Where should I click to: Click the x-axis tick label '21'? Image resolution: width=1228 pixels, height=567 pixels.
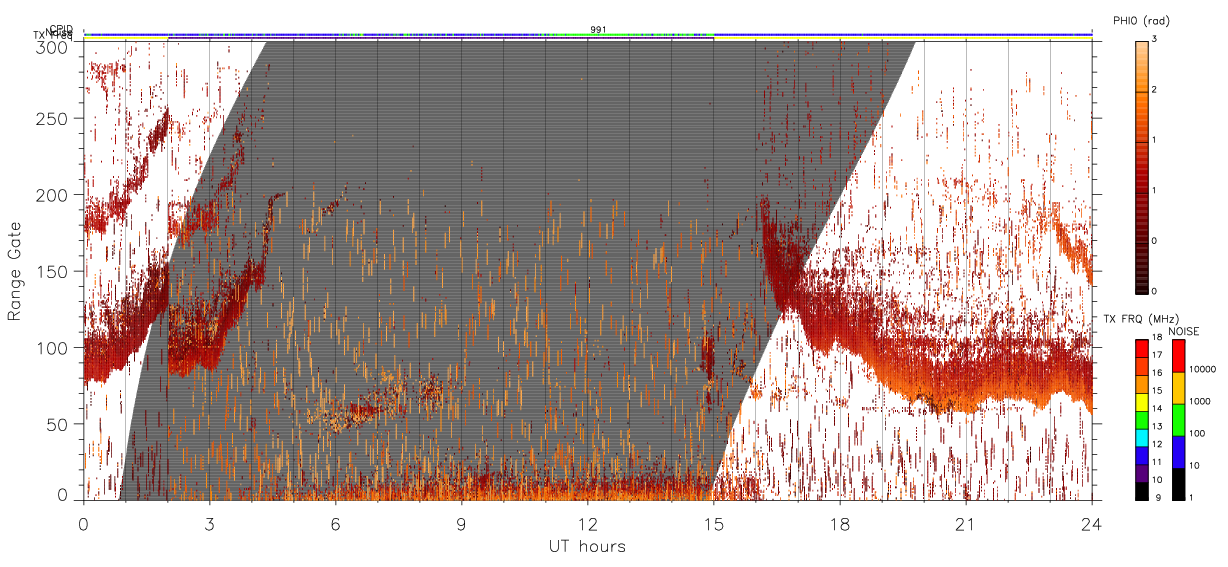tap(966, 523)
